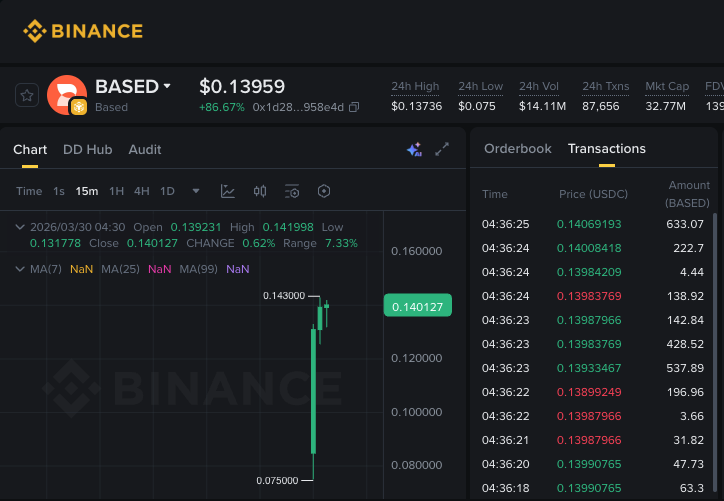Select the 1s interval
724x501 pixels.
pyautogui.click(x=59, y=191)
